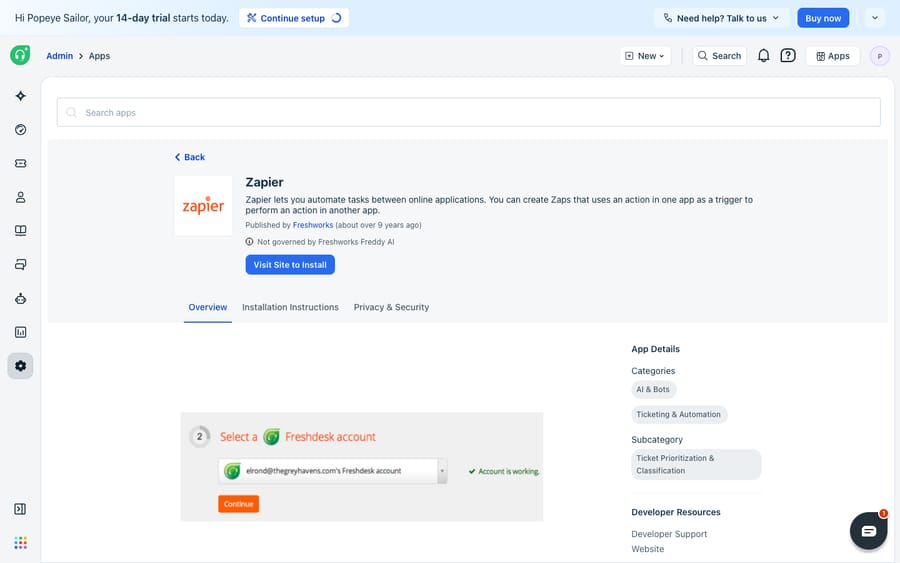The image size is (900, 563).
Task: Go to Admin breadcrumb link
Action: 60,56
